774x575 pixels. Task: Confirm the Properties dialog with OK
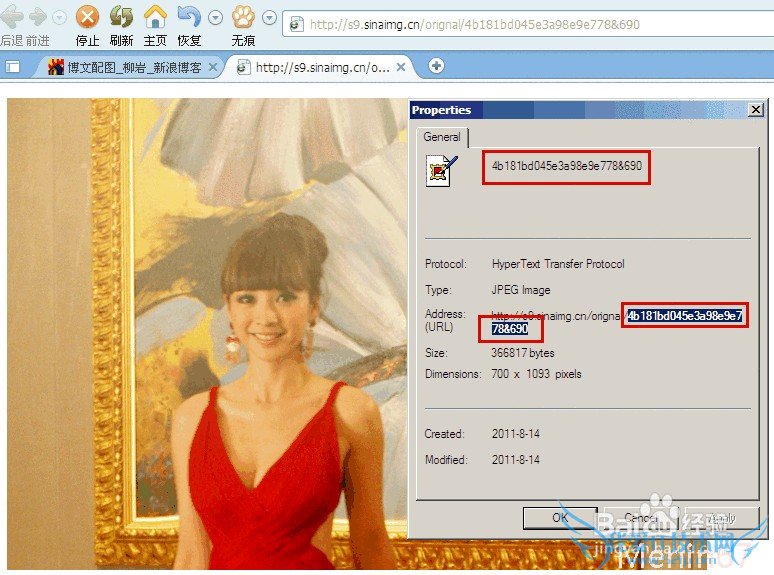point(560,518)
